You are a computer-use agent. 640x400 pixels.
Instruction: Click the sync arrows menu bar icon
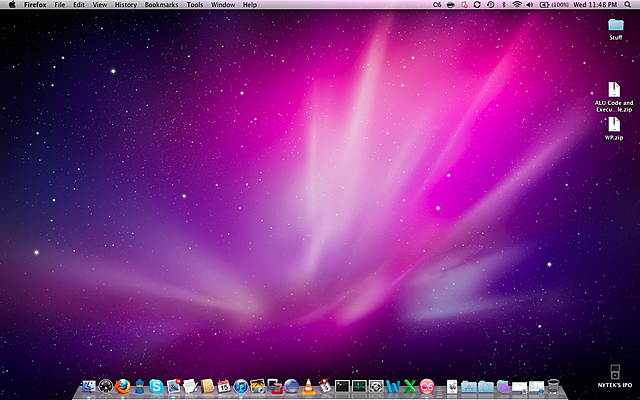pyautogui.click(x=477, y=5)
